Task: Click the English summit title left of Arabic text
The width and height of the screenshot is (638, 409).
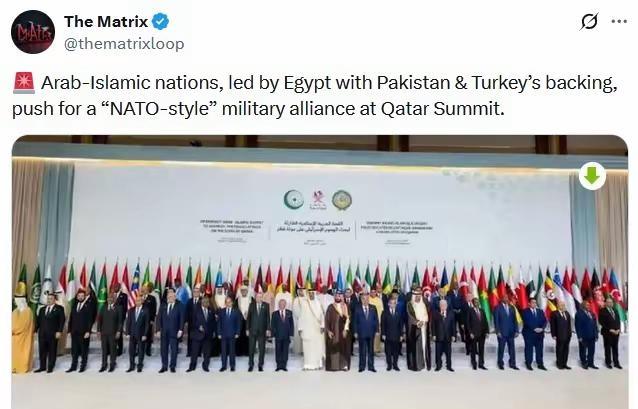Action: pos(232,227)
